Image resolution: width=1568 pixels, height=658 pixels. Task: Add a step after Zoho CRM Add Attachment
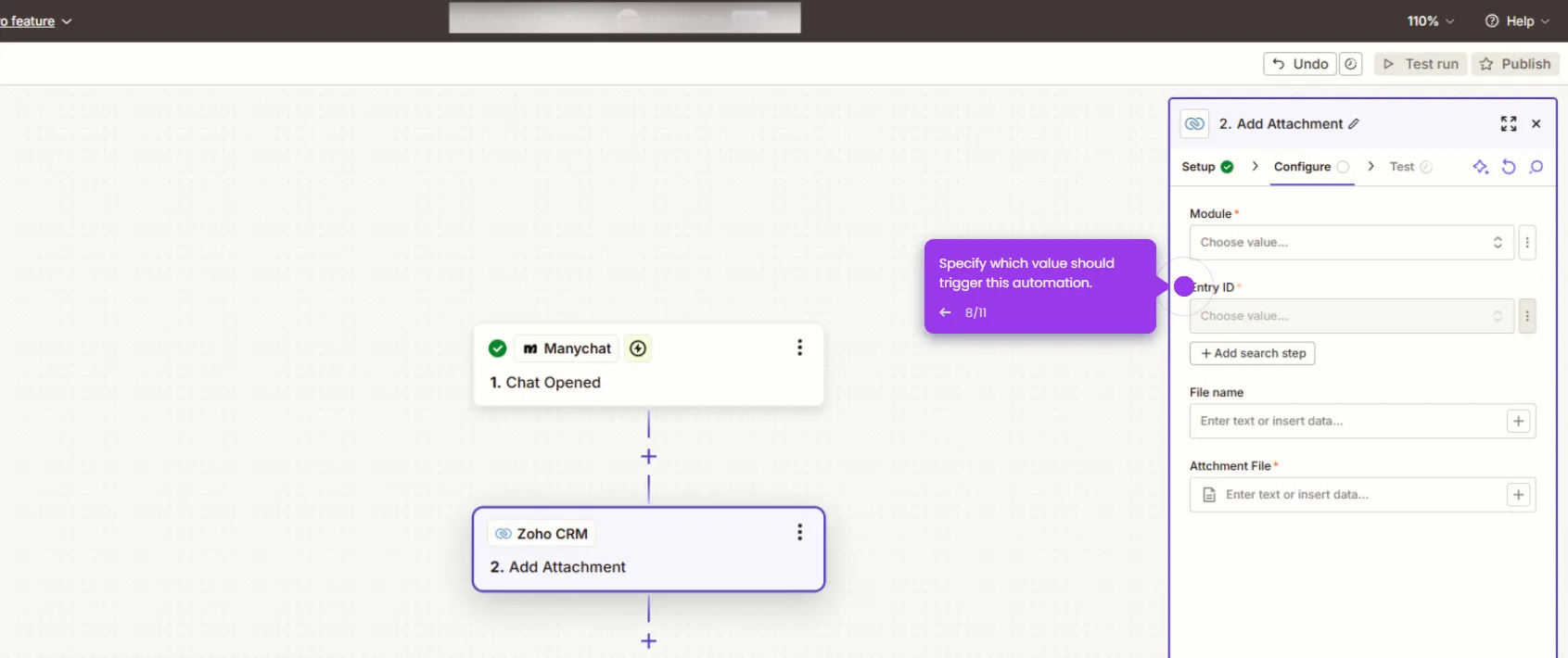648,641
